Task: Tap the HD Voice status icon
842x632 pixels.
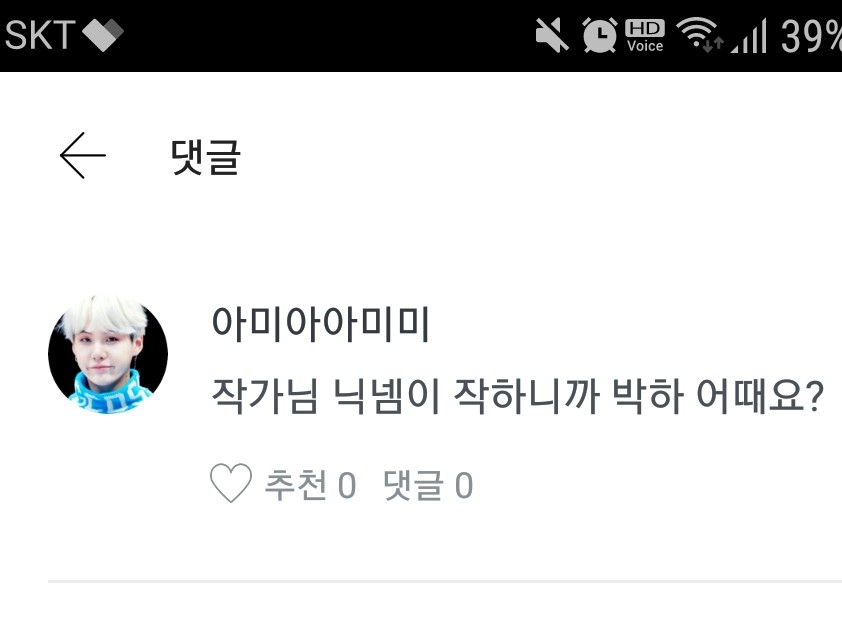Action: 645,36
